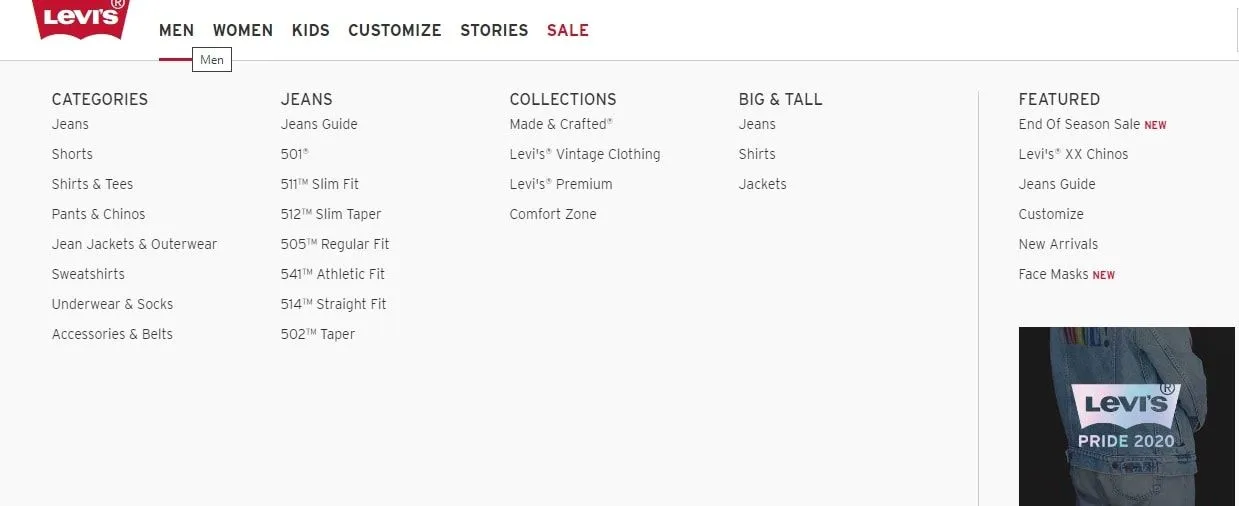Browse Big & Tall Jackets
The height and width of the screenshot is (506, 1239).
coord(763,184)
